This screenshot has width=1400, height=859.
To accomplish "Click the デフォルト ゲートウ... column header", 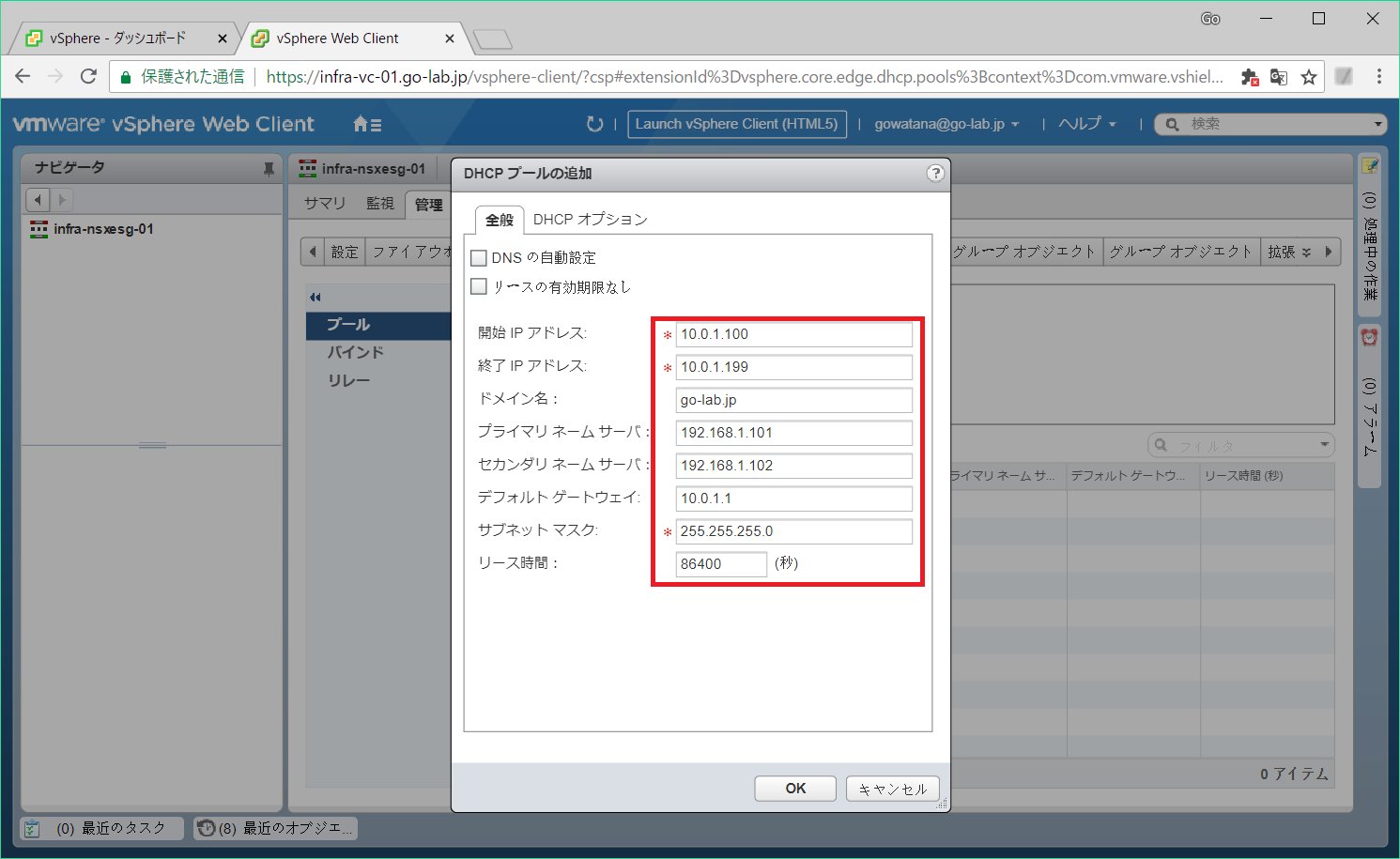I will point(1133,476).
